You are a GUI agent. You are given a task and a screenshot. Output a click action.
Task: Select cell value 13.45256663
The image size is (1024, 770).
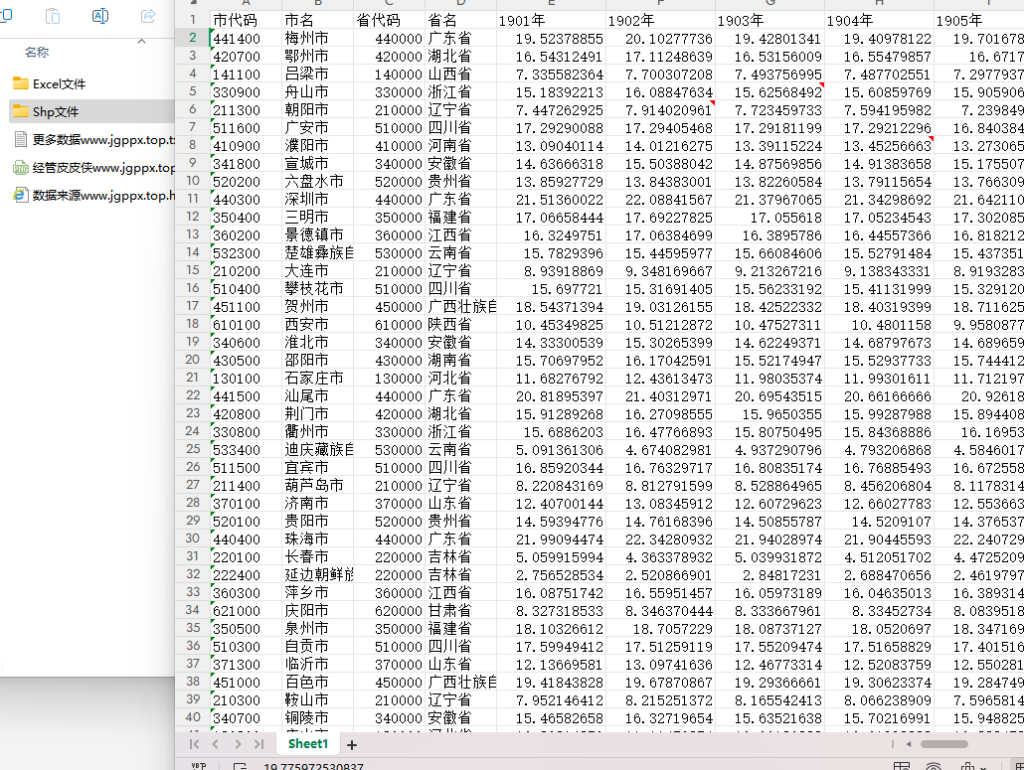pos(879,146)
